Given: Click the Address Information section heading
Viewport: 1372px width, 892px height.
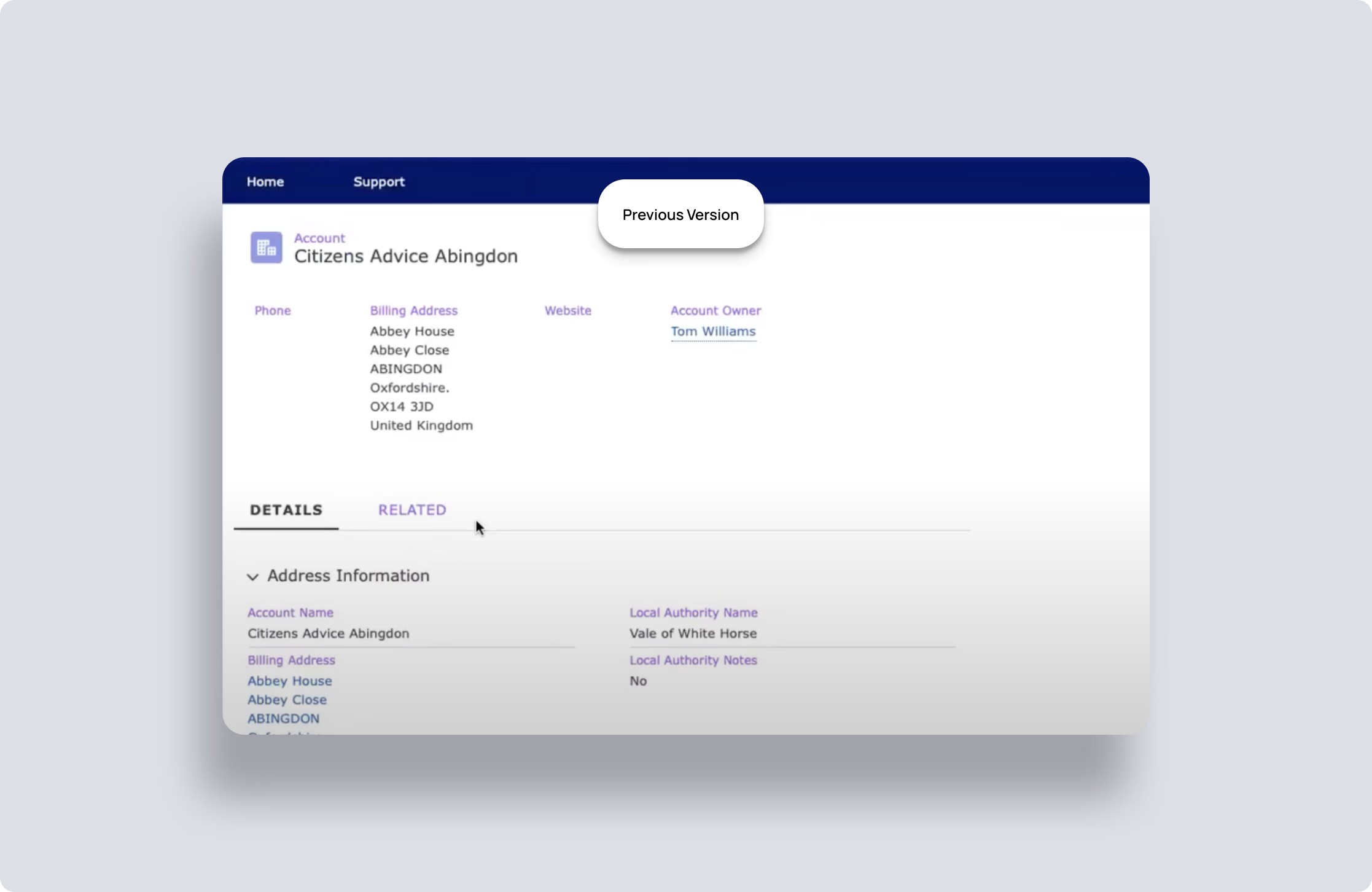Looking at the screenshot, I should [x=348, y=576].
